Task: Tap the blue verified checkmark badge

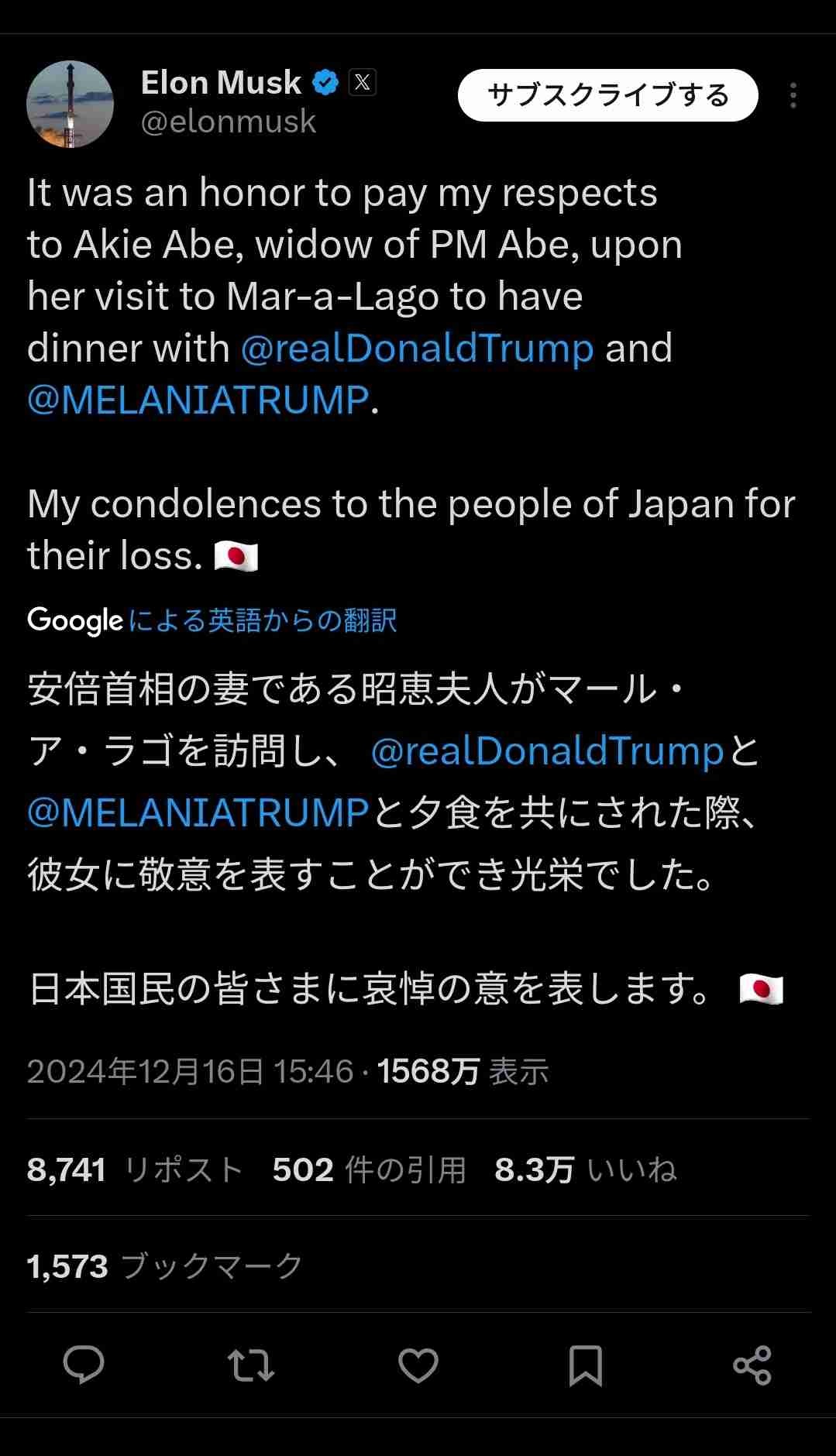Action: coord(325,82)
